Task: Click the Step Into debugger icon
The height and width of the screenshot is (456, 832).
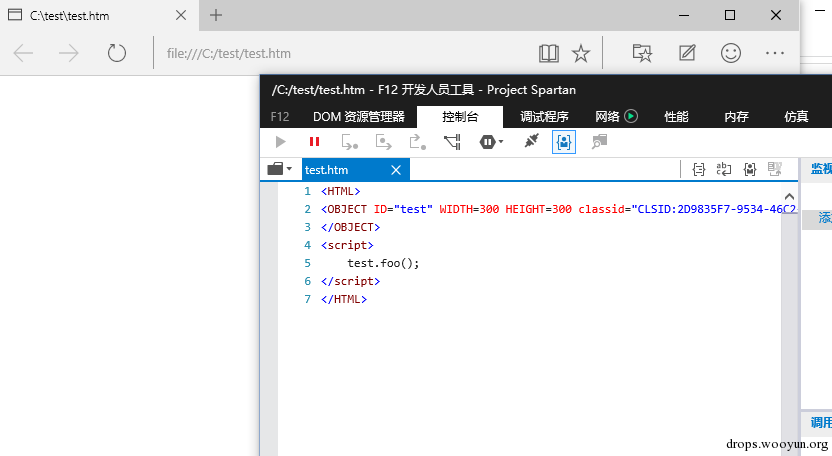Action: point(349,142)
